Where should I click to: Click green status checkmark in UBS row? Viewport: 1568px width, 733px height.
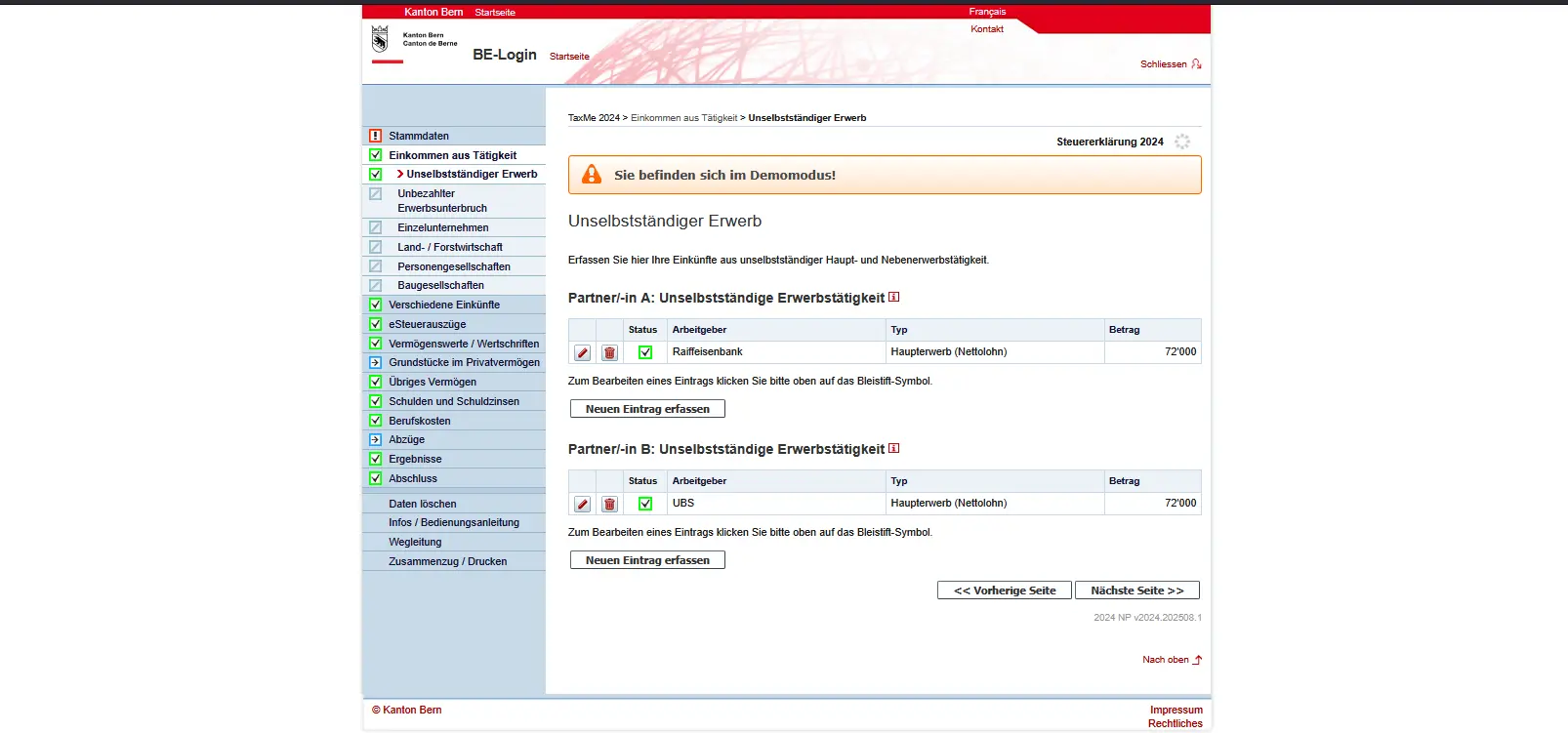click(x=644, y=504)
